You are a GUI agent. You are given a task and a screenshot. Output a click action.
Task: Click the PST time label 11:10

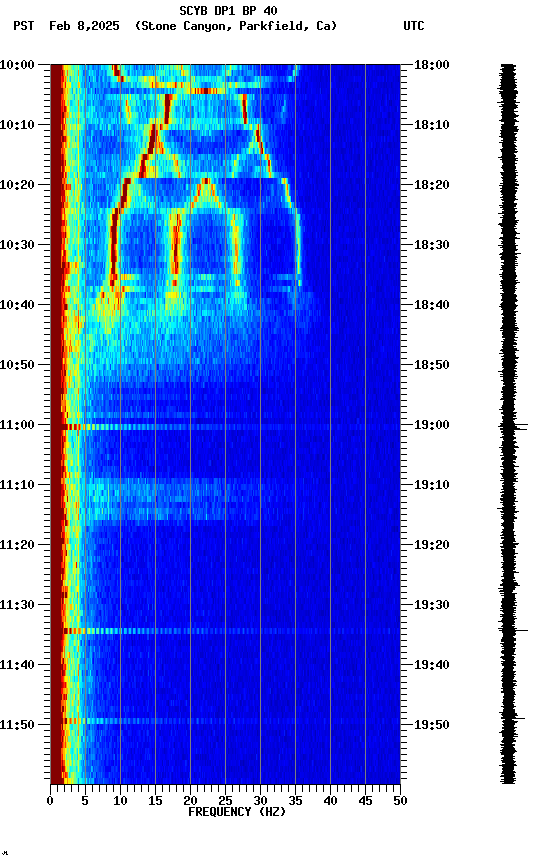point(17,485)
